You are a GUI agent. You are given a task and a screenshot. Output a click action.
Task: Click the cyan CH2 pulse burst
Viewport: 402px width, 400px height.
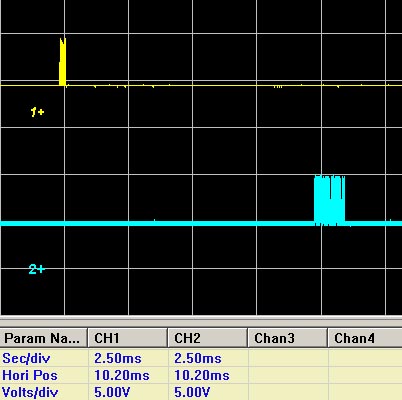coord(329,200)
